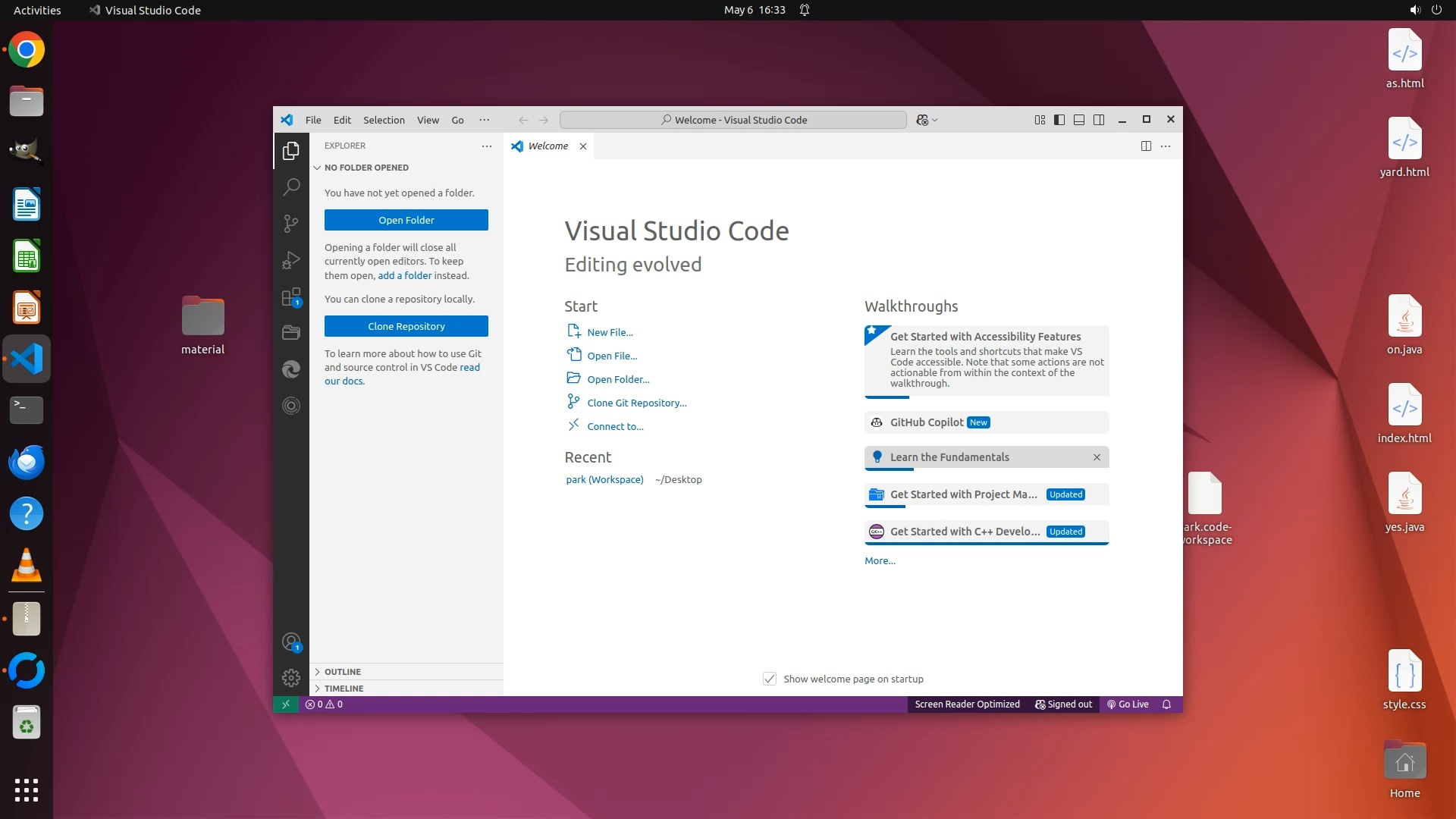Toggle the Primary Side Bar visibility
Viewport: 1456px width, 819px height.
(x=1059, y=120)
